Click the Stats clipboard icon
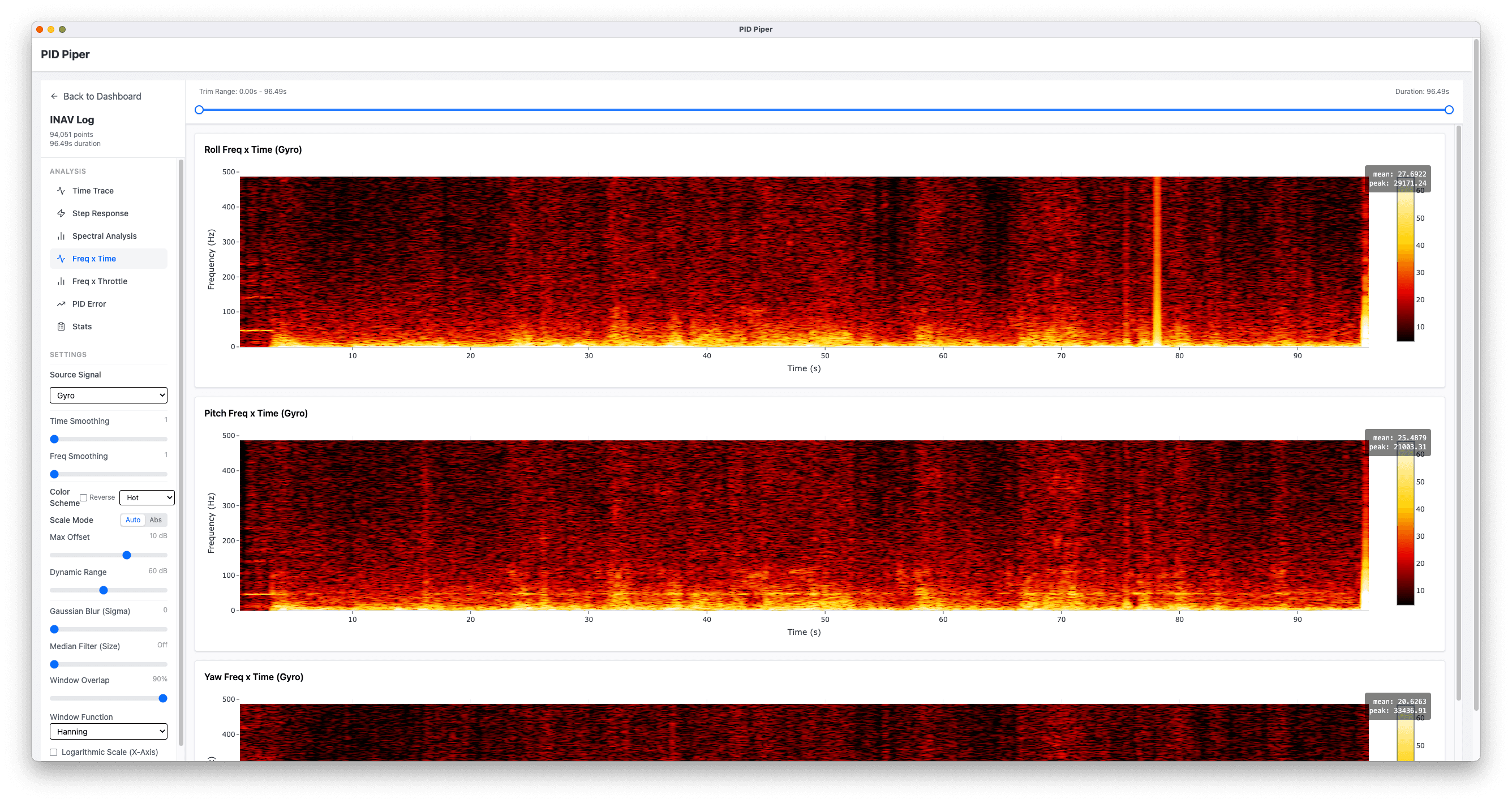Viewport: 1512px width, 803px height. tap(61, 327)
